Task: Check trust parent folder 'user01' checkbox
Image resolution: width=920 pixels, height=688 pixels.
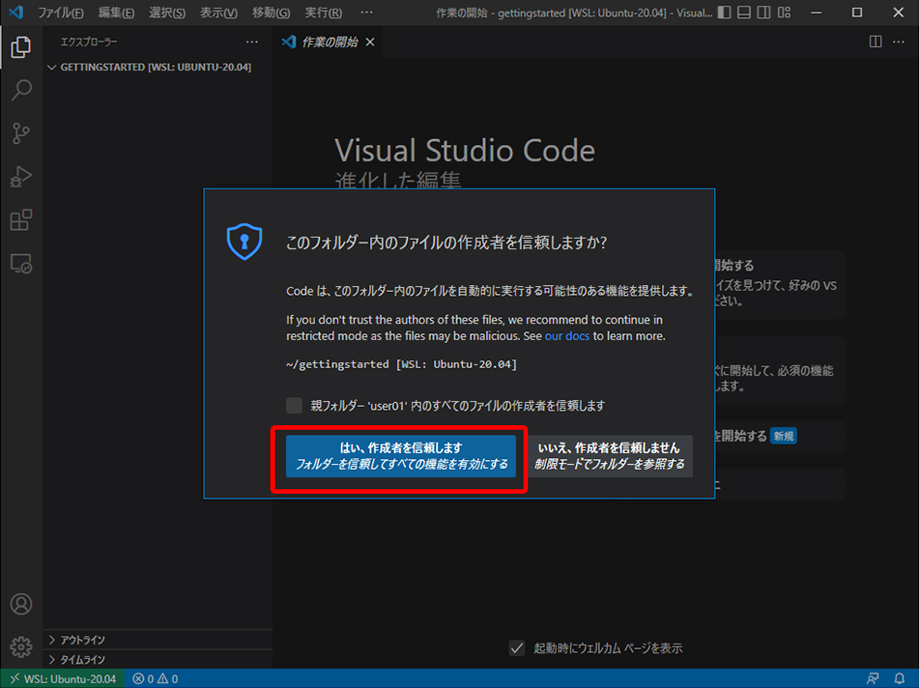Action: coord(294,405)
